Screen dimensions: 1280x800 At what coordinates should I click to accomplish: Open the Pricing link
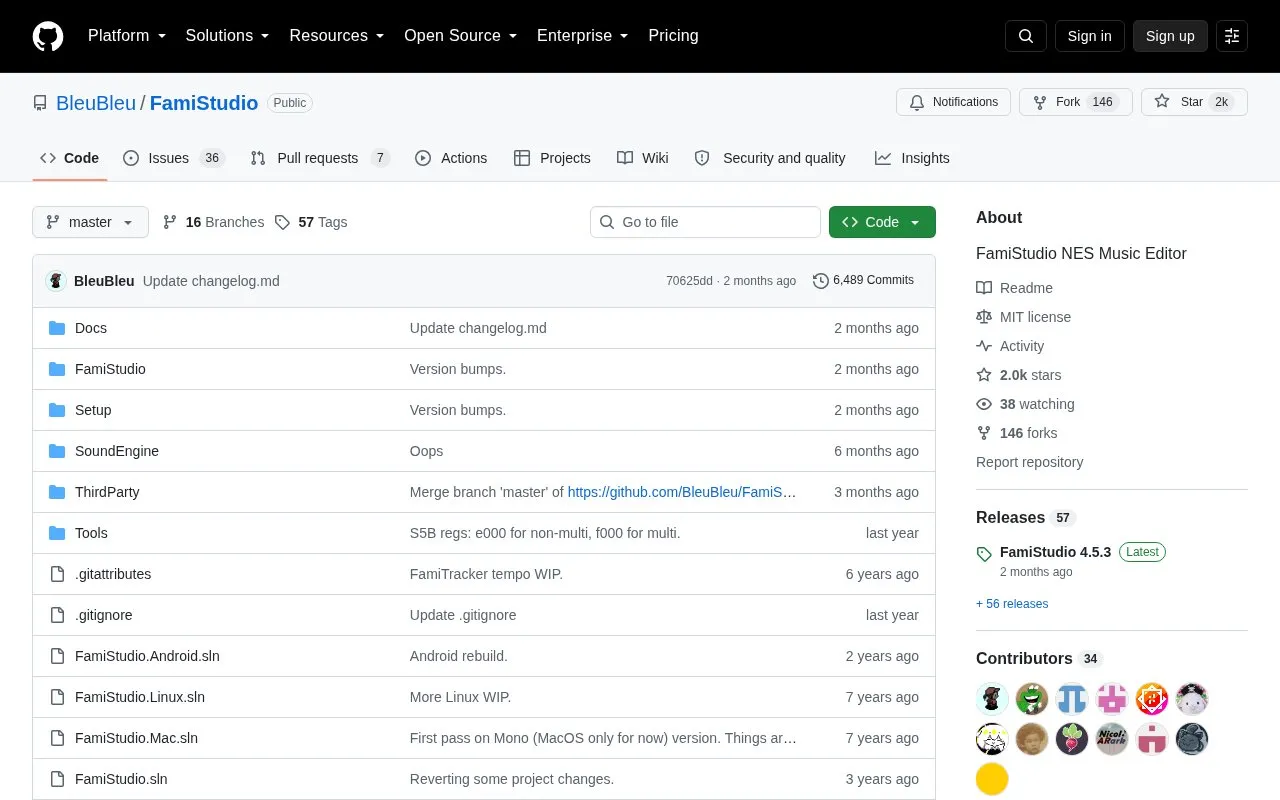(x=673, y=36)
